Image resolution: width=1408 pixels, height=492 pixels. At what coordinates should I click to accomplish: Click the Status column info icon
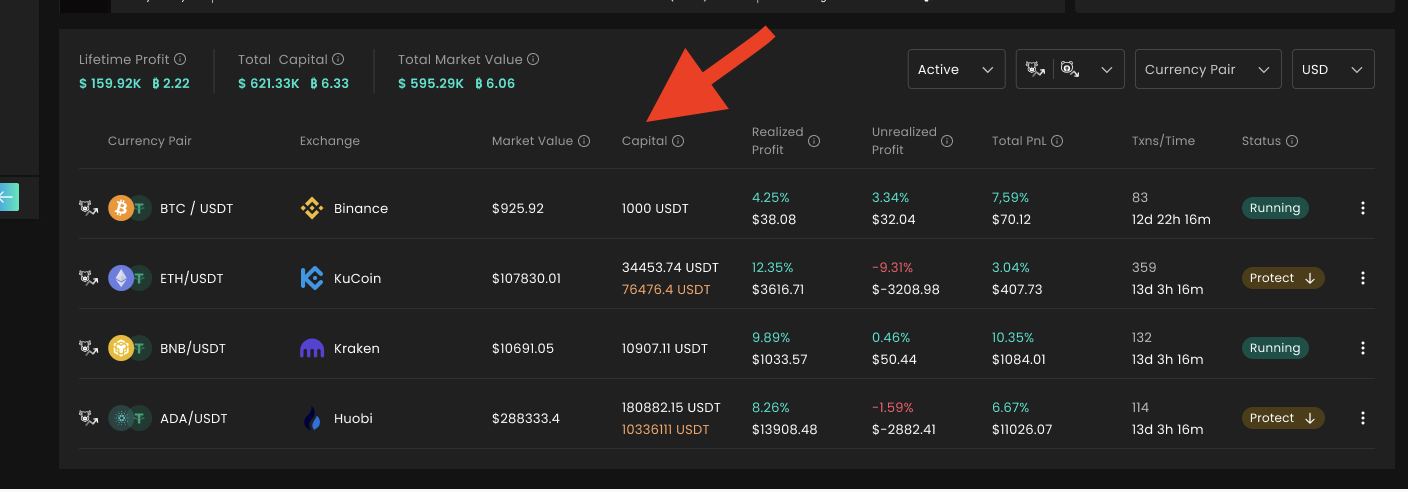(x=1292, y=142)
